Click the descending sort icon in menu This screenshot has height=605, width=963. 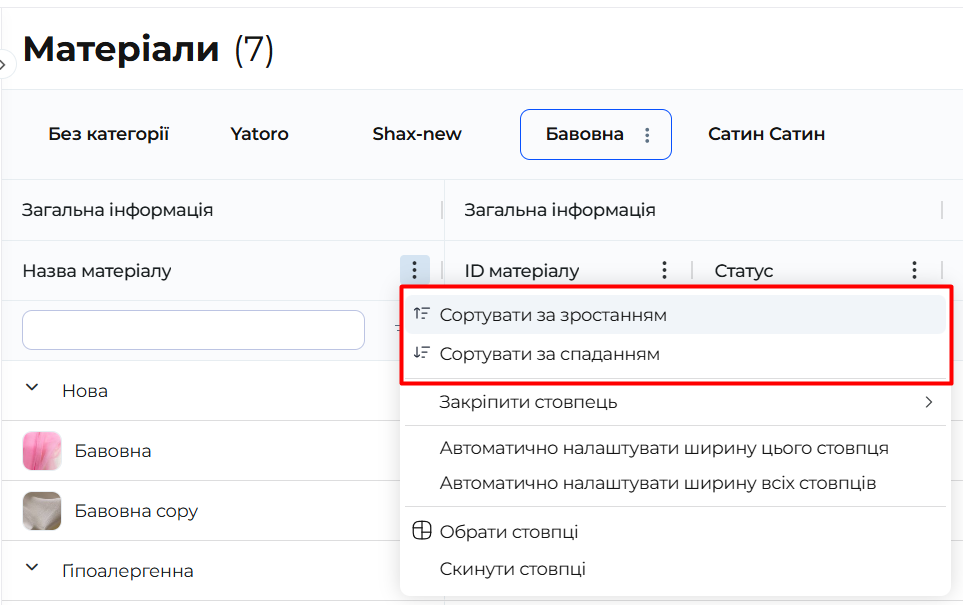pyautogui.click(x=421, y=353)
